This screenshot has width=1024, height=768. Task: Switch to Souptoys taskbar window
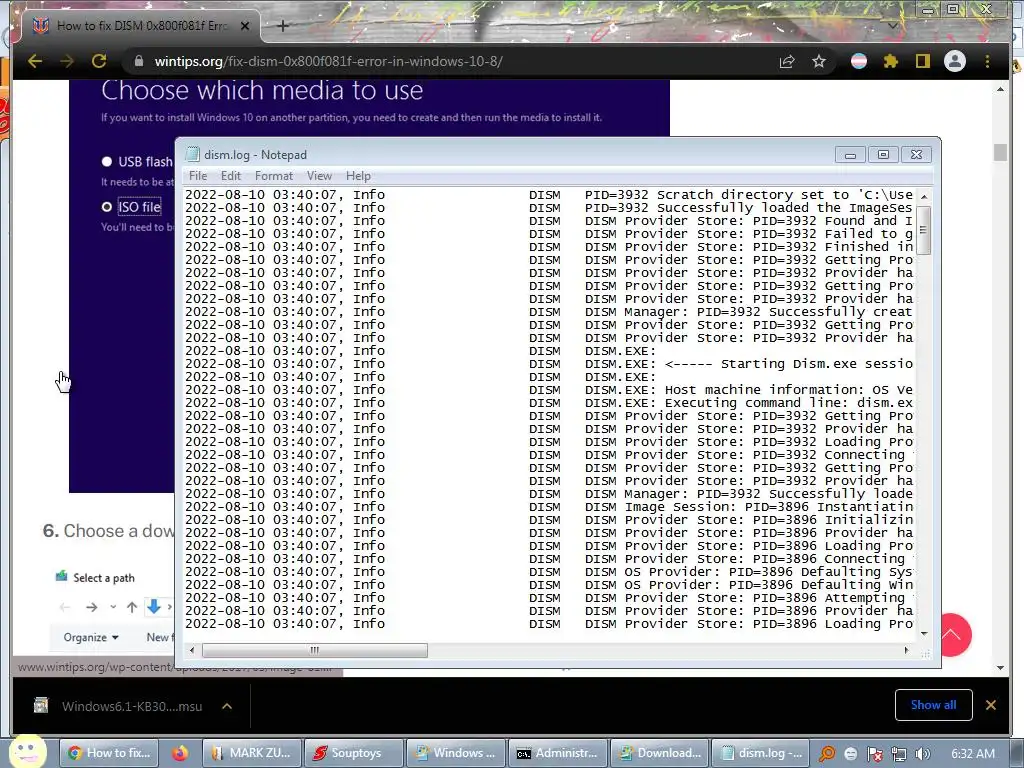(353, 753)
